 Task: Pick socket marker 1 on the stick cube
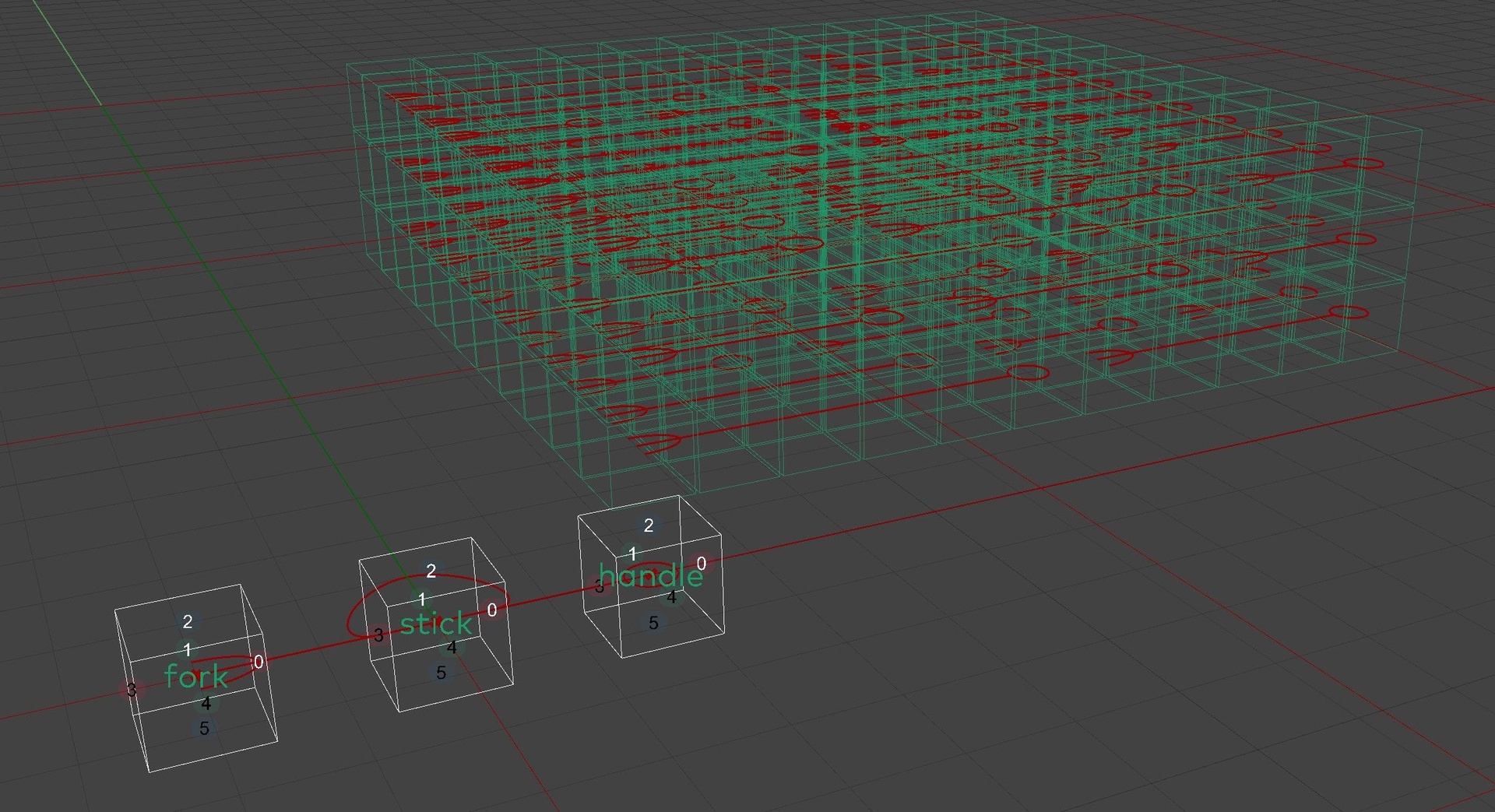coord(422,599)
